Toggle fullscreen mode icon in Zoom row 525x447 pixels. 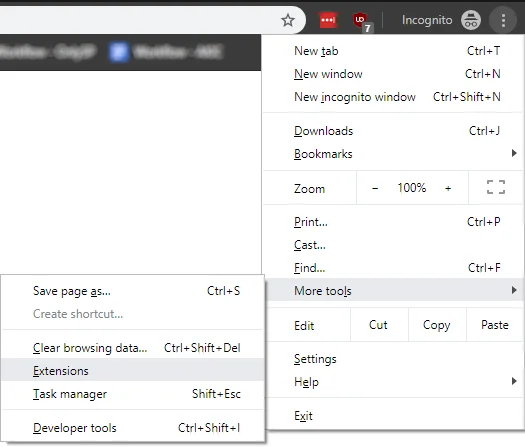click(x=496, y=187)
